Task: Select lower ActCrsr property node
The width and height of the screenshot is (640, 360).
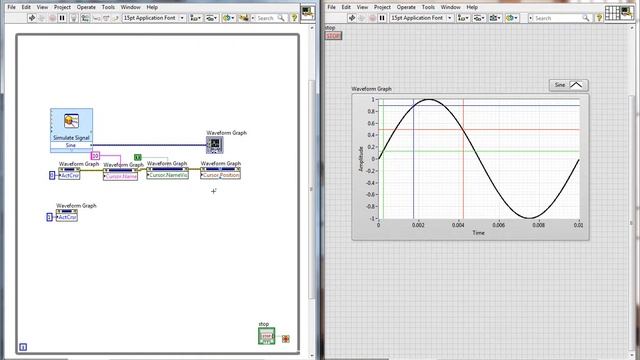Action: pos(67,215)
